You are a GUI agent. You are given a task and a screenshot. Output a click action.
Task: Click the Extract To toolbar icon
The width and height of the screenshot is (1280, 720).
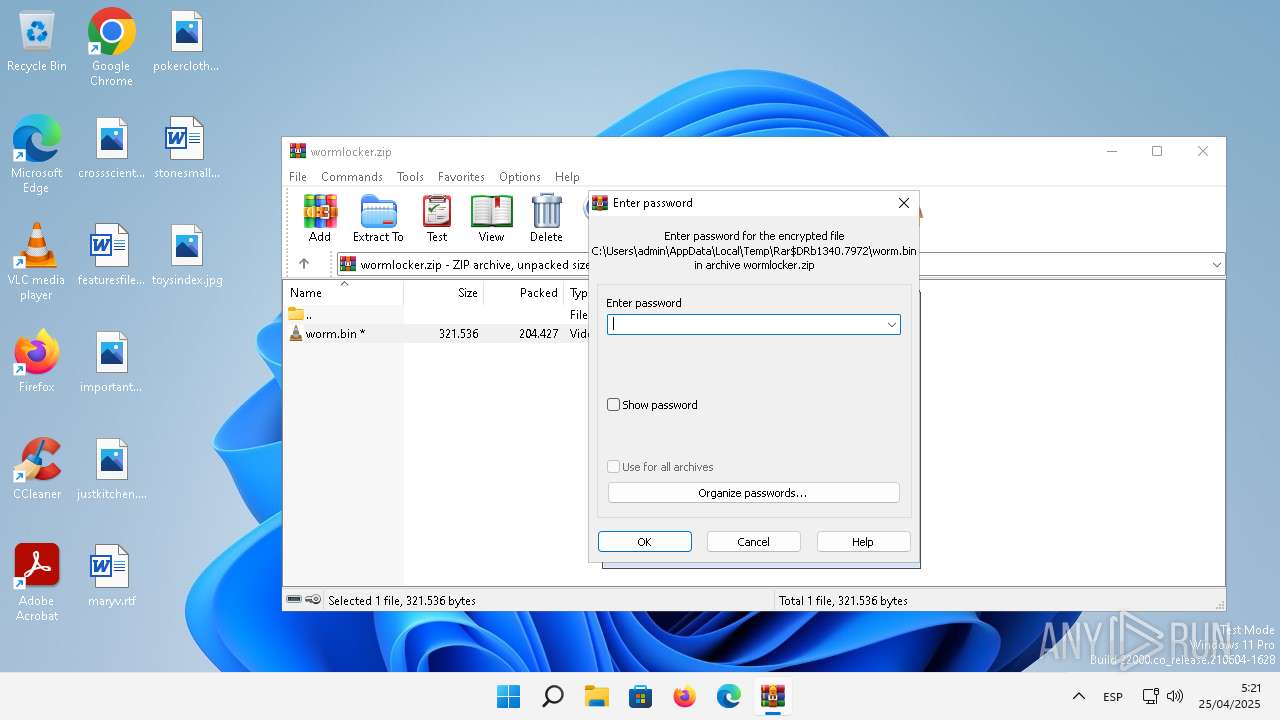pyautogui.click(x=378, y=218)
